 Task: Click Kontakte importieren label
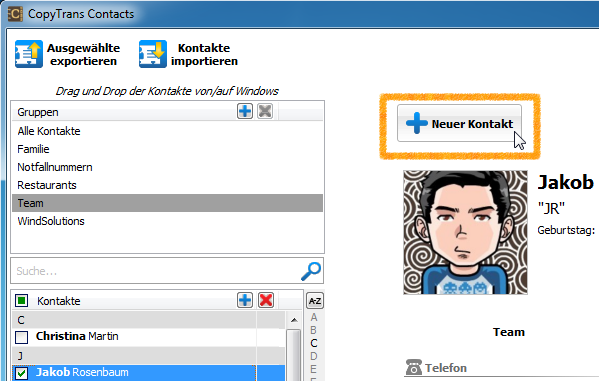point(204,54)
